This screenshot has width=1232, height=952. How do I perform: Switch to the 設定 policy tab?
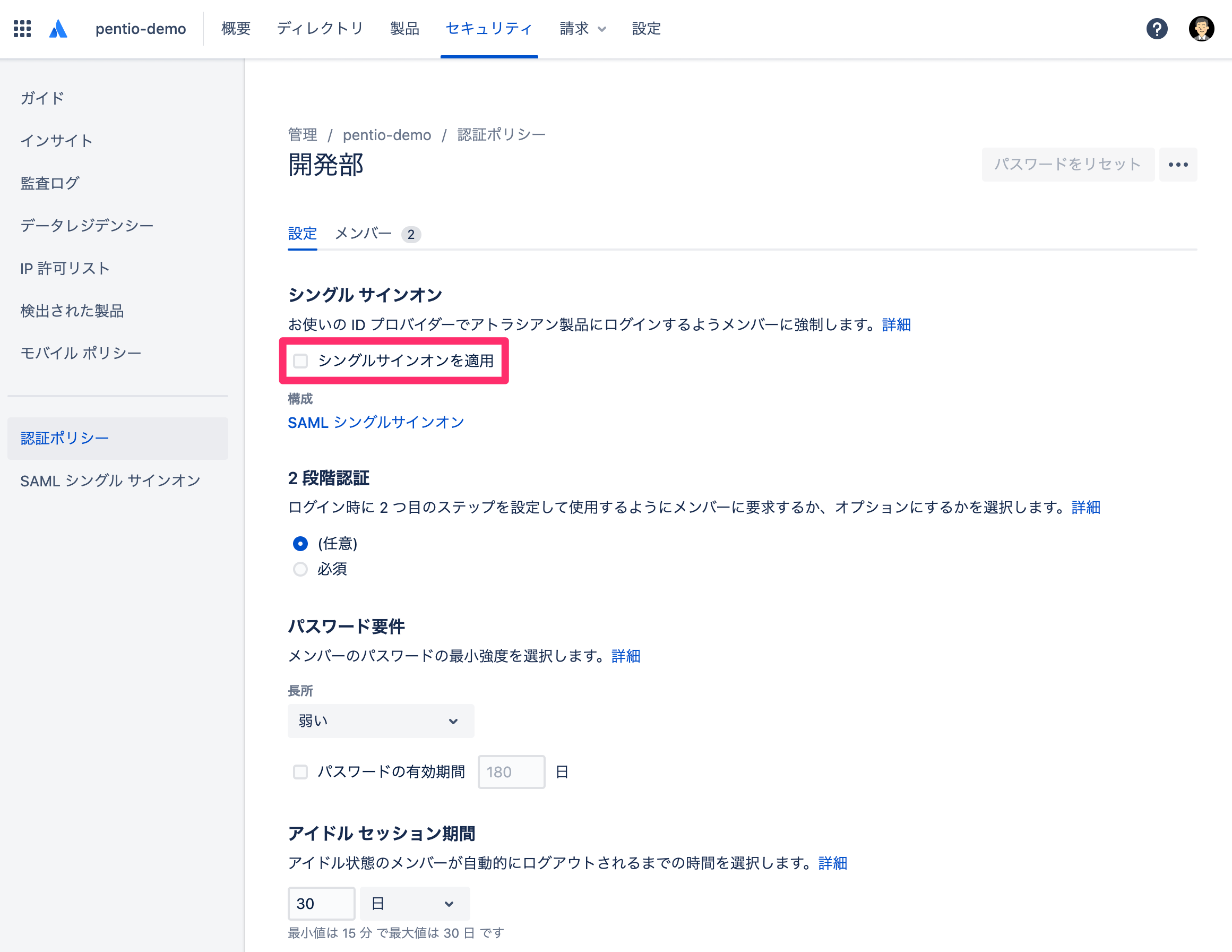click(x=303, y=234)
